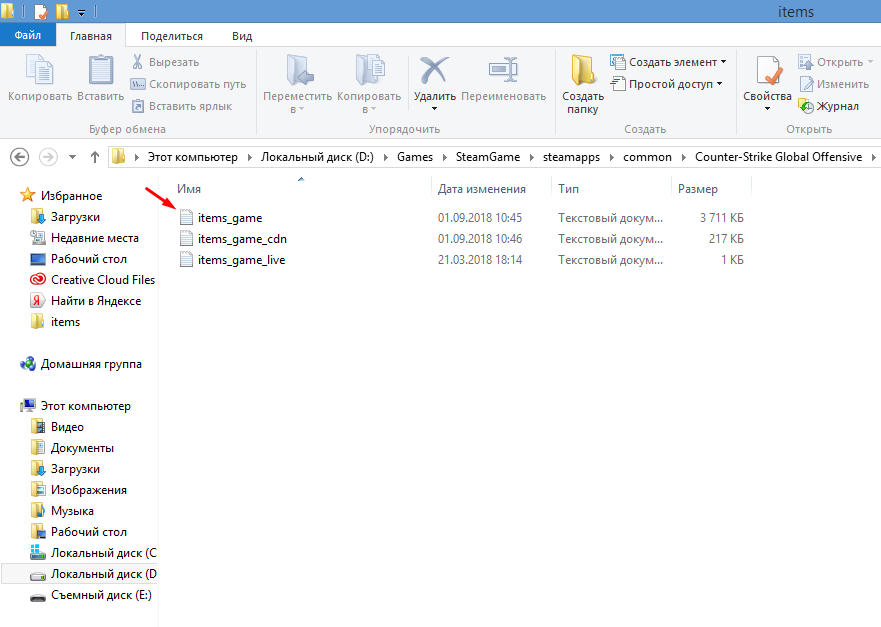Open Easy access (Простой доступ) dropdown

[x=666, y=84]
